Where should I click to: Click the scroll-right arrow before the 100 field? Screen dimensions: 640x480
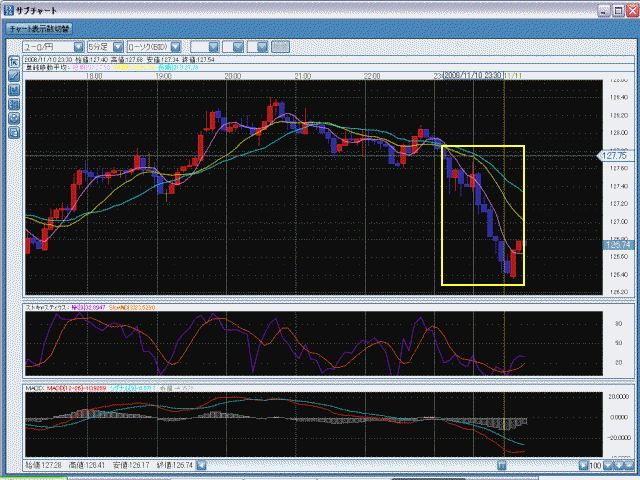pos(584,464)
